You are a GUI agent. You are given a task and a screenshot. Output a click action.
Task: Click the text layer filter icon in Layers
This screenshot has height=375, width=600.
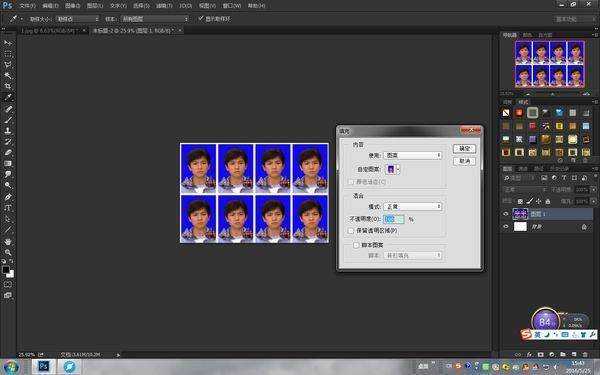pos(564,178)
